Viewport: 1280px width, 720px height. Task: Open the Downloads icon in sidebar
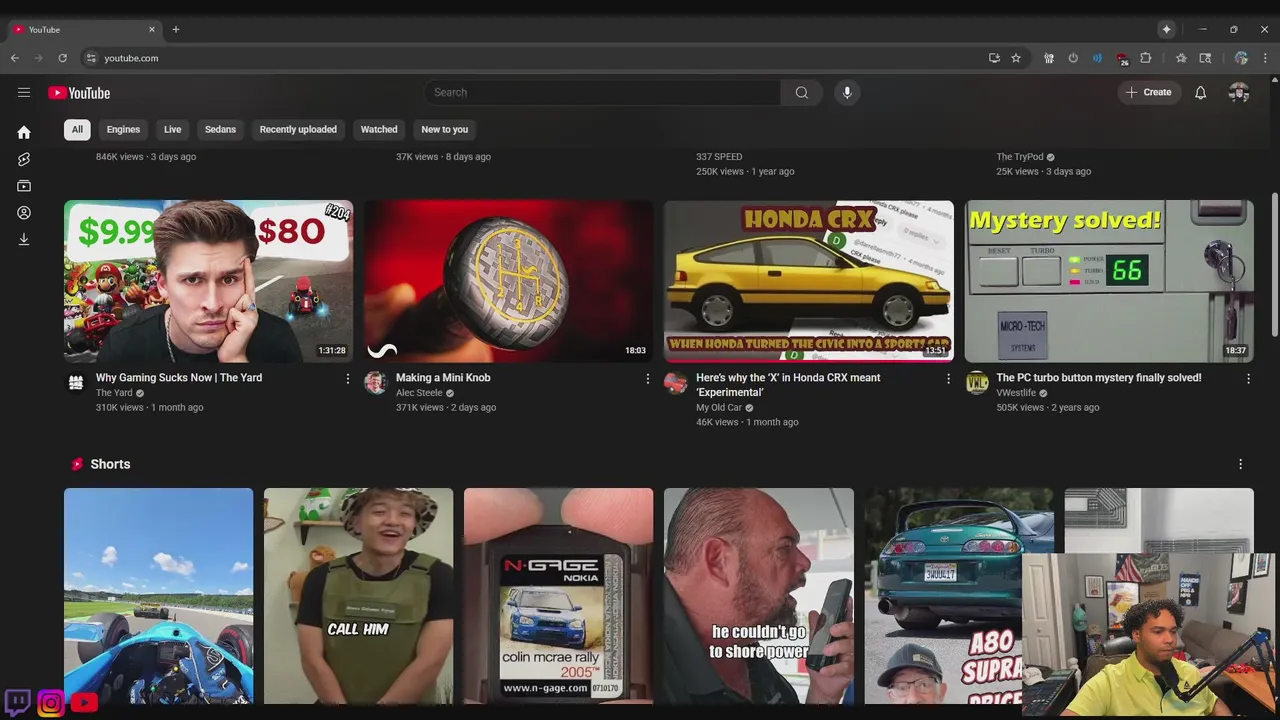coord(24,240)
